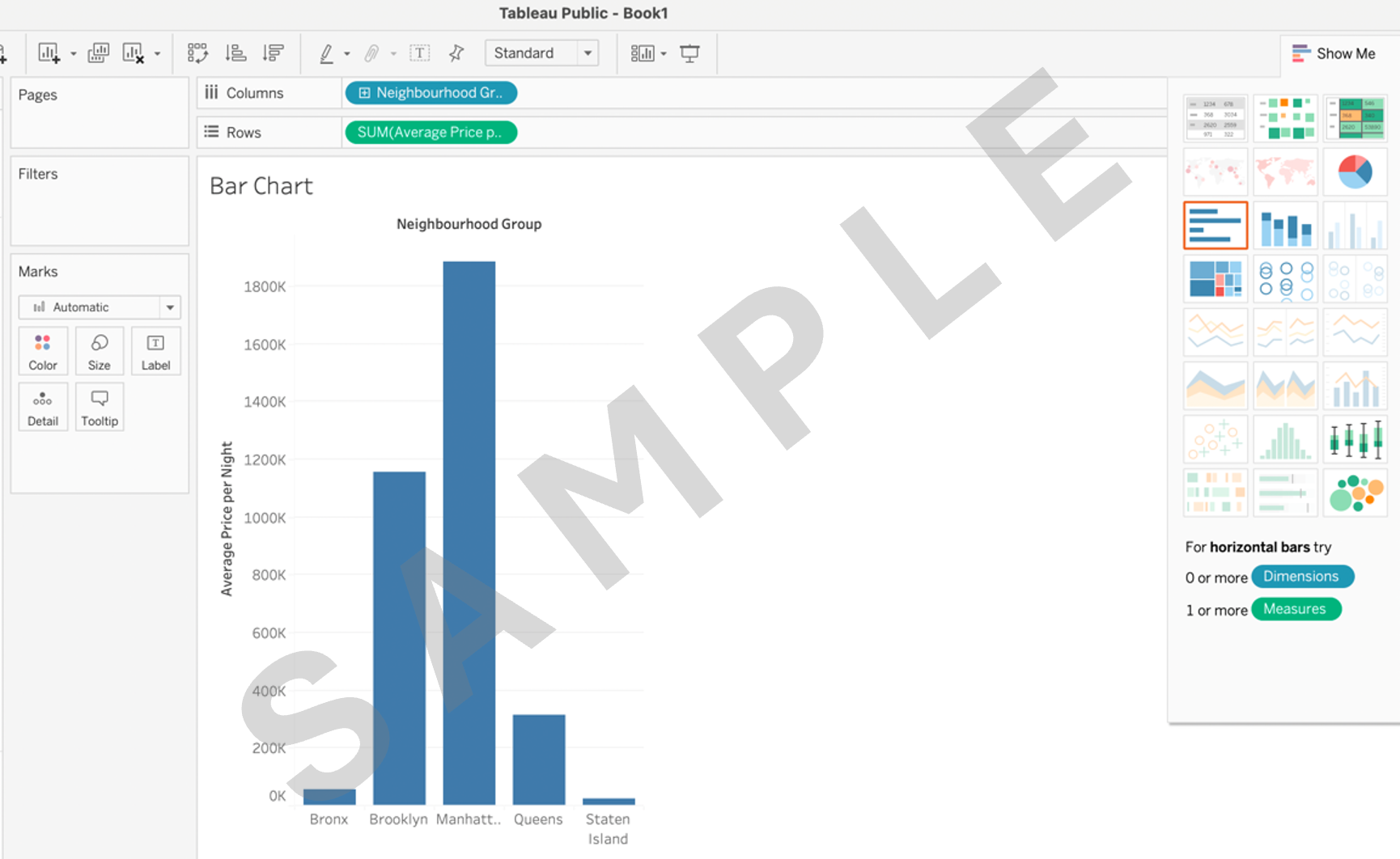This screenshot has width=1400, height=859.
Task: Sort bars descending with toolbar icon
Action: [x=274, y=53]
